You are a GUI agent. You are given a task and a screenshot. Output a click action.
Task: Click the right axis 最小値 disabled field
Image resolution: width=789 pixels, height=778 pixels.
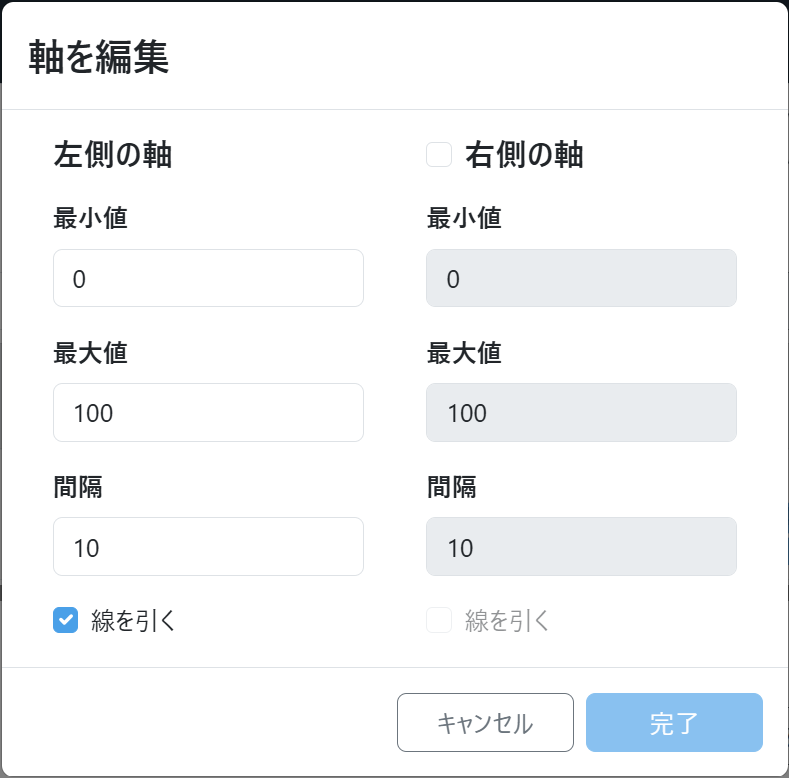581,278
